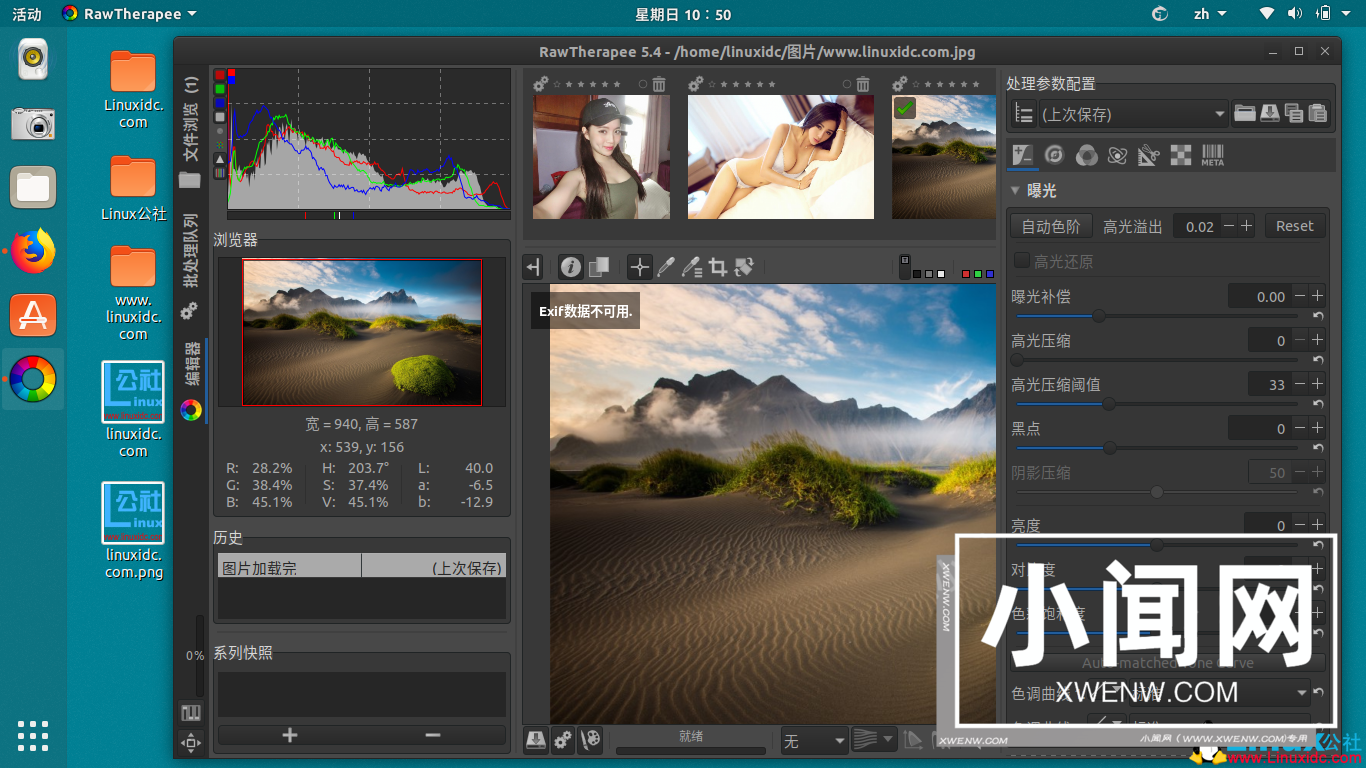Select the hand/crosshair navigation tool
1366x768 pixels.
639,267
